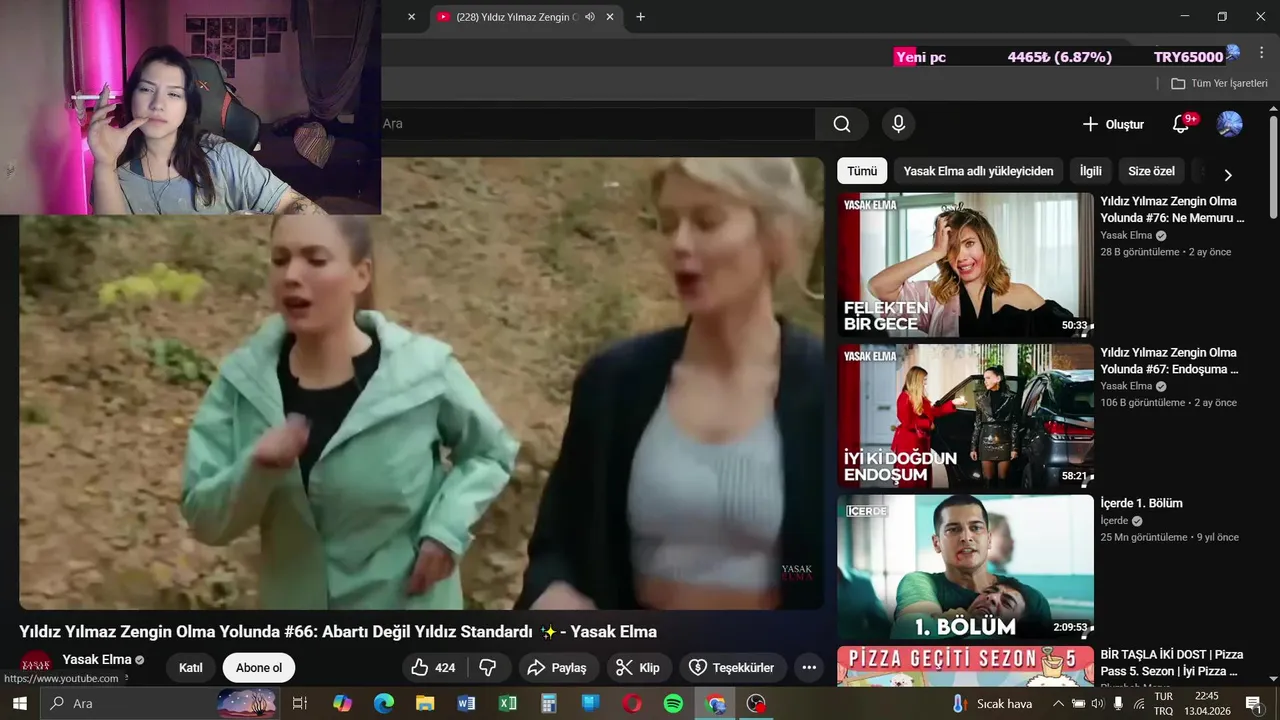The image size is (1280, 720).
Task: Open Sıcak hava weather widget
Action: coord(992,704)
